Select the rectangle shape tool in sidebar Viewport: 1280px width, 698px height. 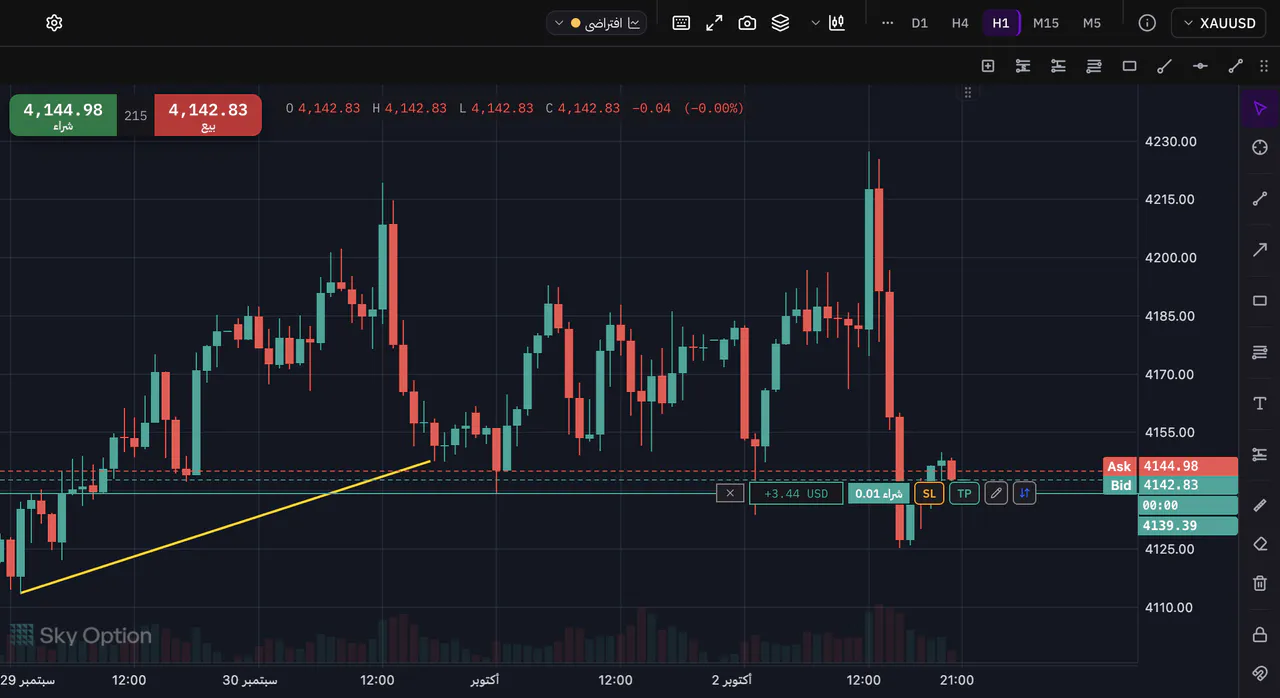click(1260, 301)
